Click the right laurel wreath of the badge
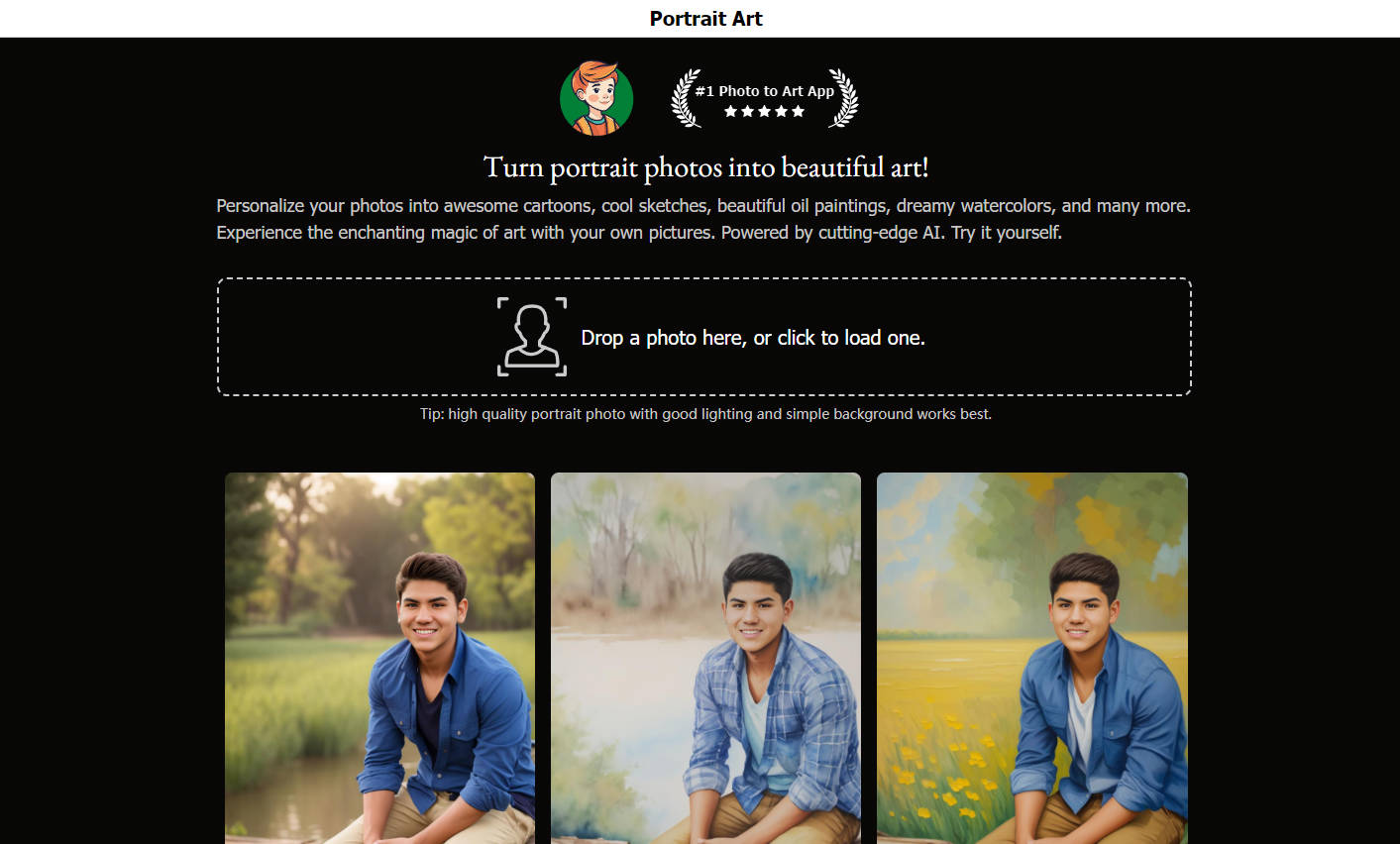This screenshot has height=844, width=1400. [843, 98]
